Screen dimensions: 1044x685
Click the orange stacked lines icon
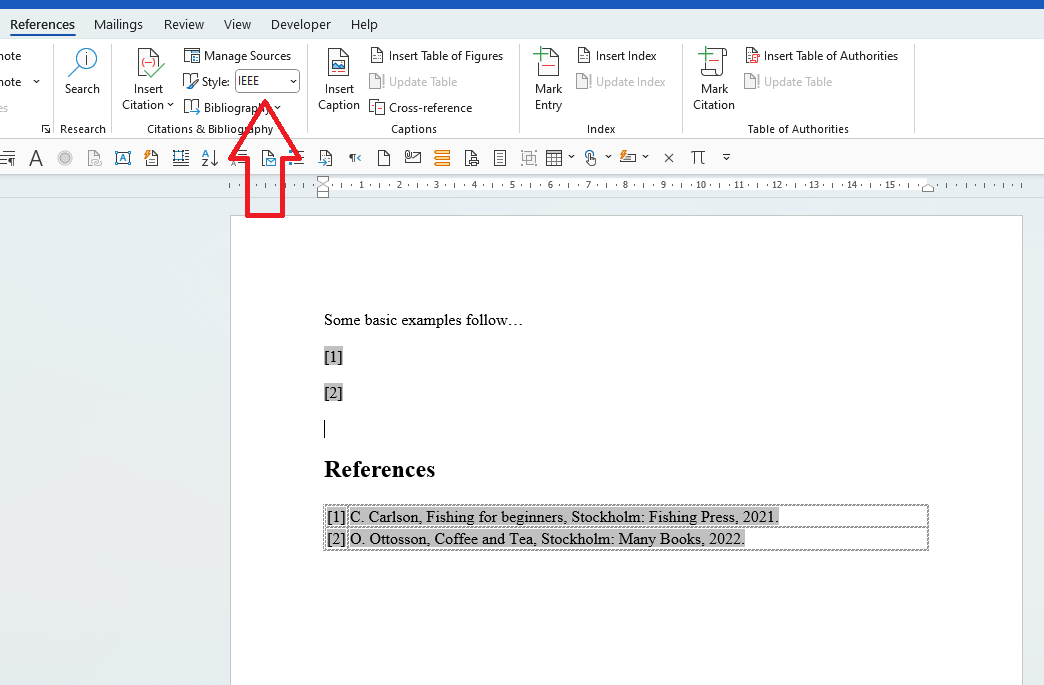pos(442,158)
